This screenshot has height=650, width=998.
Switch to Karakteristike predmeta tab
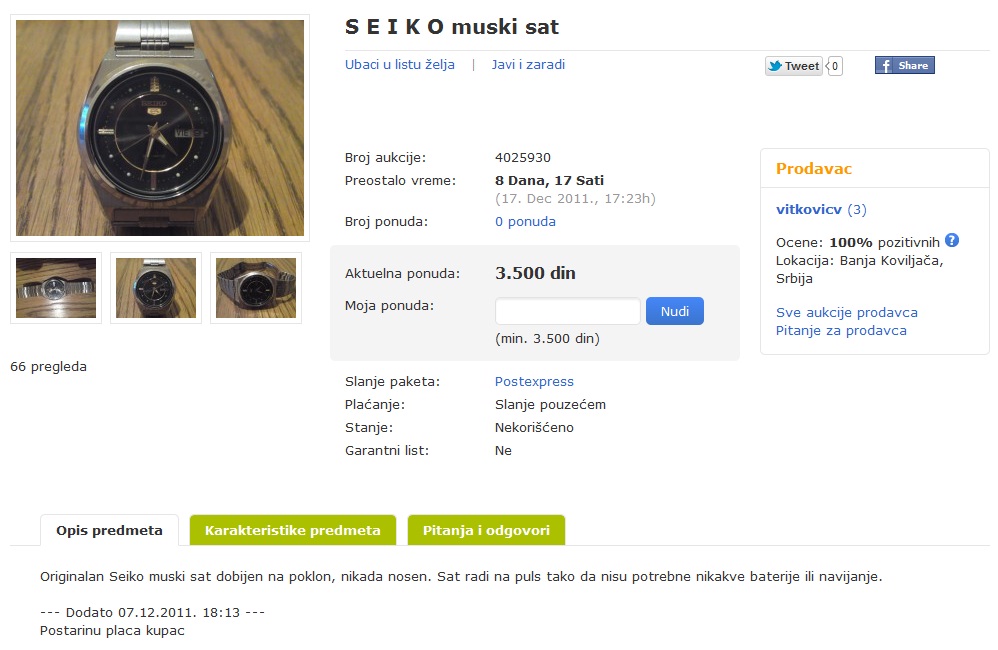[292, 530]
